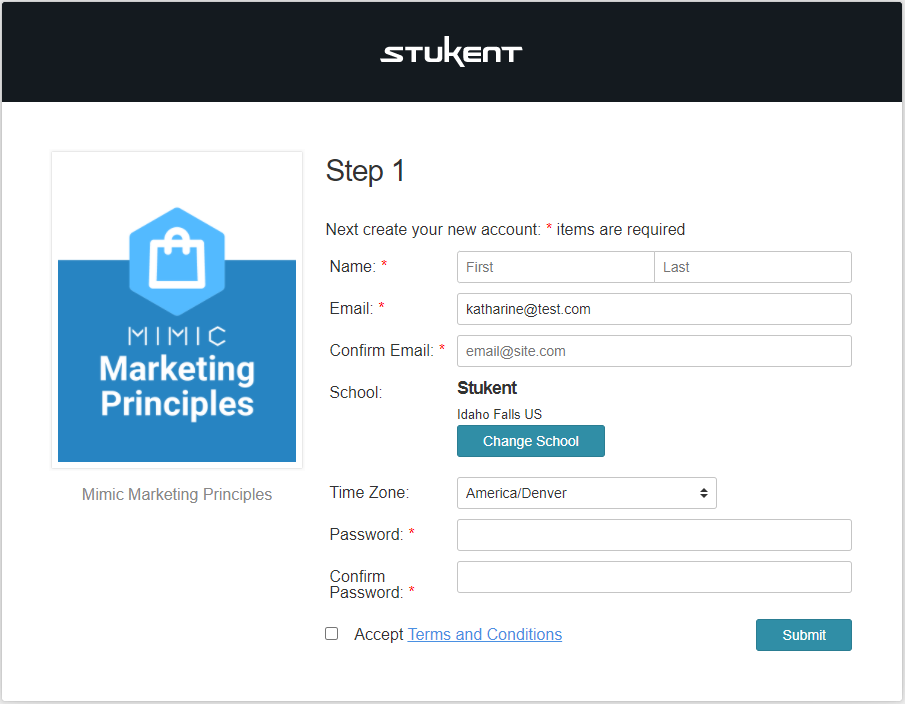The width and height of the screenshot is (905, 704).
Task: Click the shopping bag hexagon icon
Action: click(177, 260)
